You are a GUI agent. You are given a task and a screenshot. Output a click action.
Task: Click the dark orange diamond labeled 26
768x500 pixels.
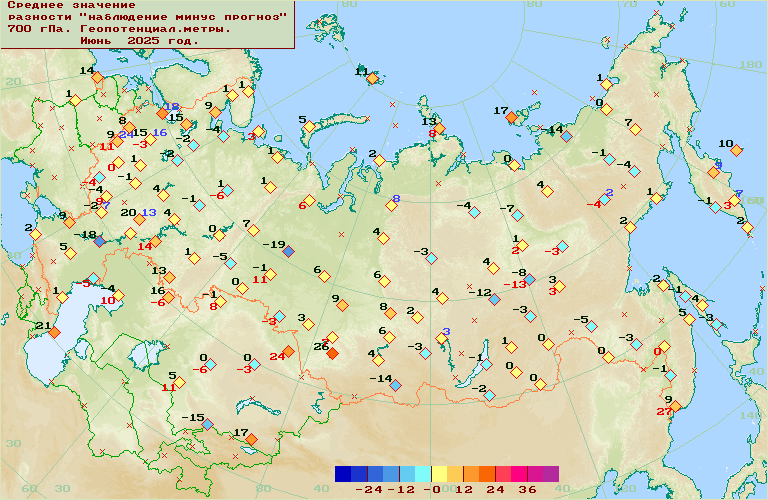click(332, 353)
